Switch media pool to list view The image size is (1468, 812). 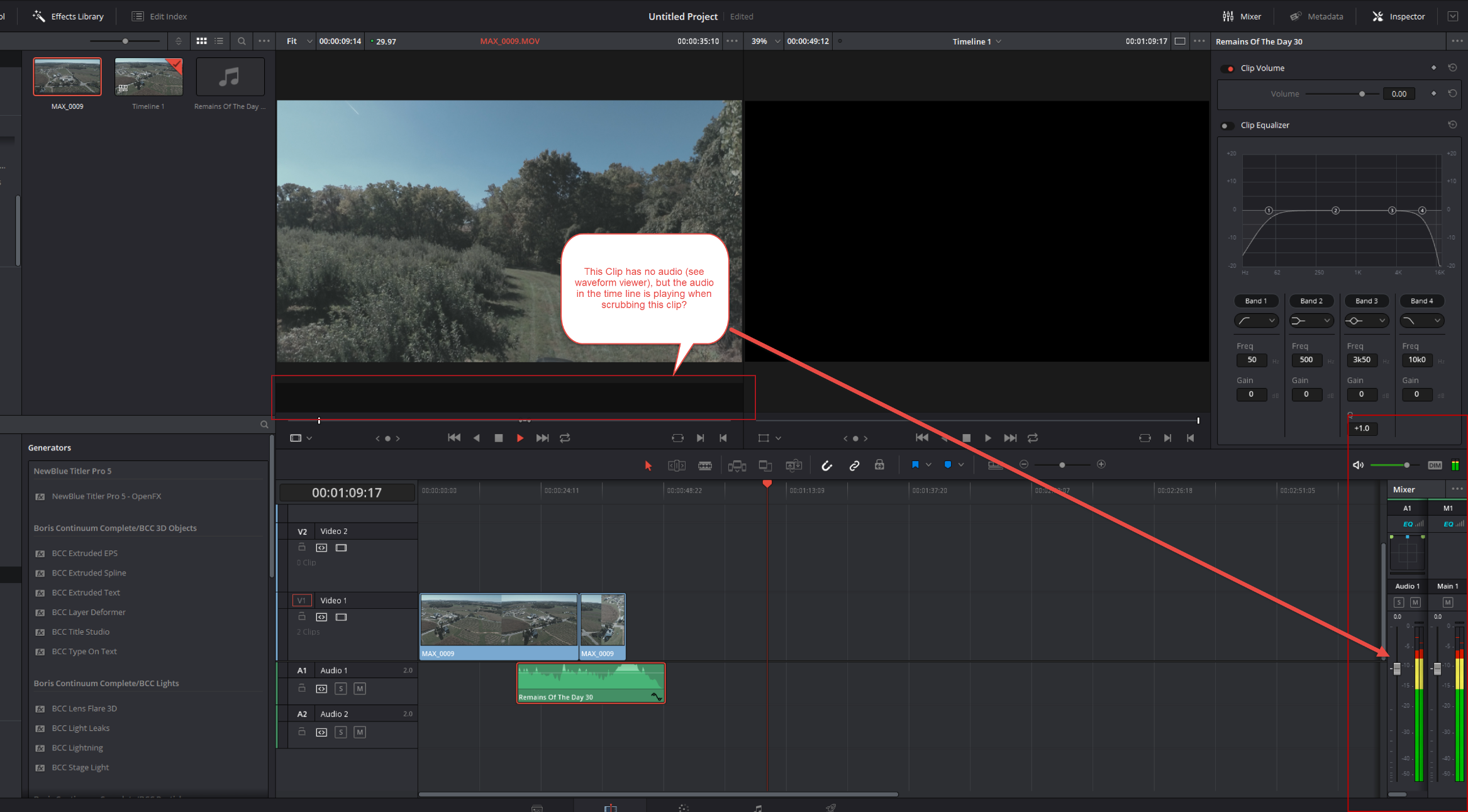219,41
